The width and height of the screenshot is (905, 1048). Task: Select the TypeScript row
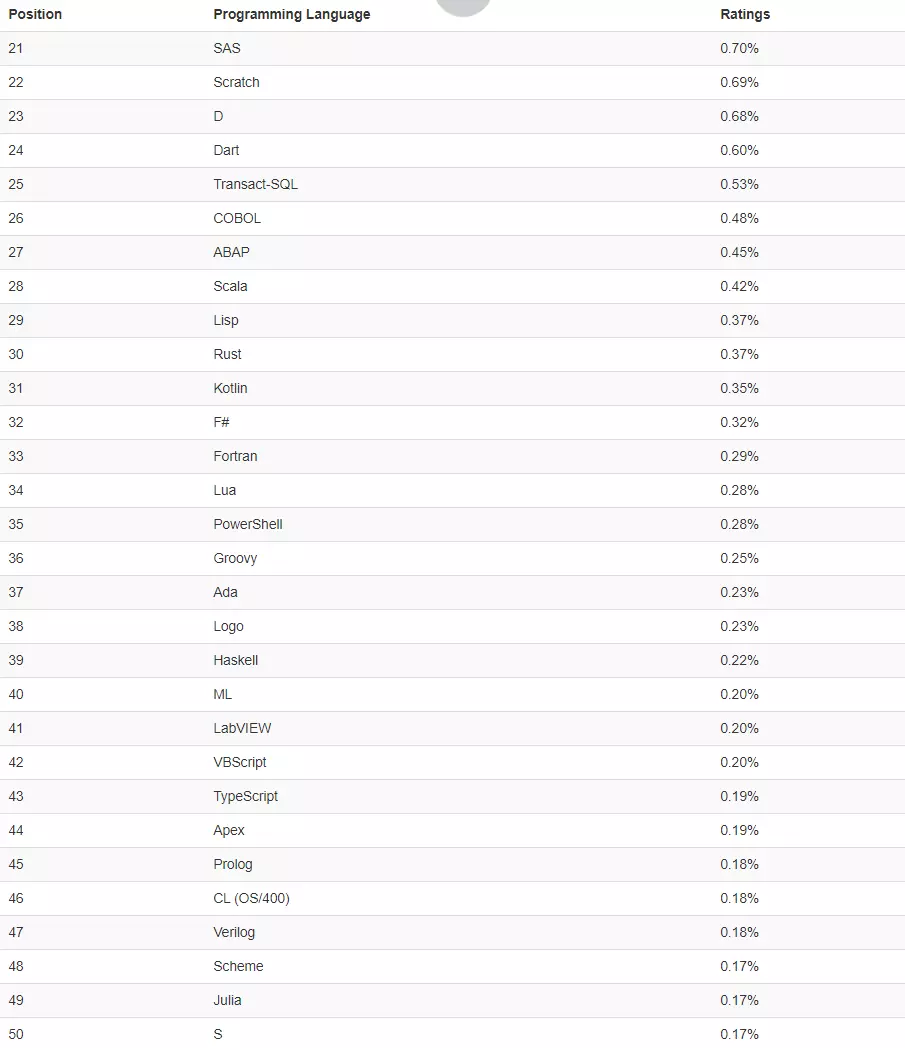pyautogui.click(x=246, y=796)
